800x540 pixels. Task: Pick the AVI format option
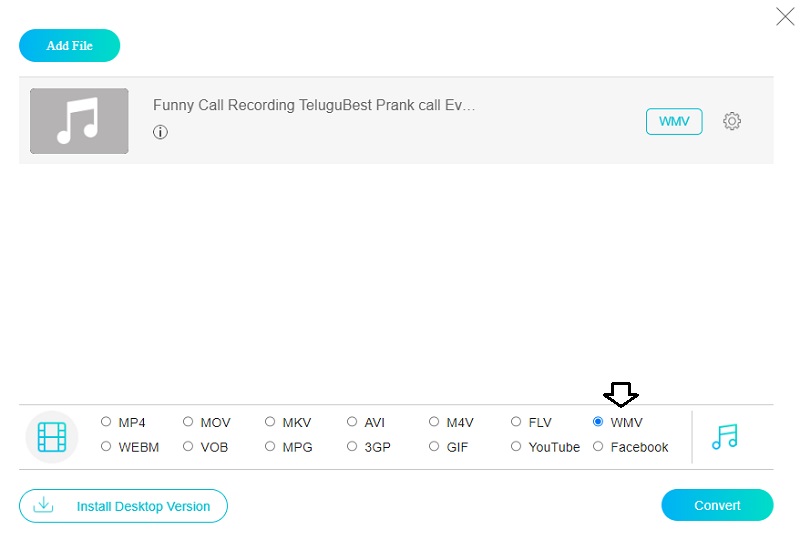[x=352, y=422]
